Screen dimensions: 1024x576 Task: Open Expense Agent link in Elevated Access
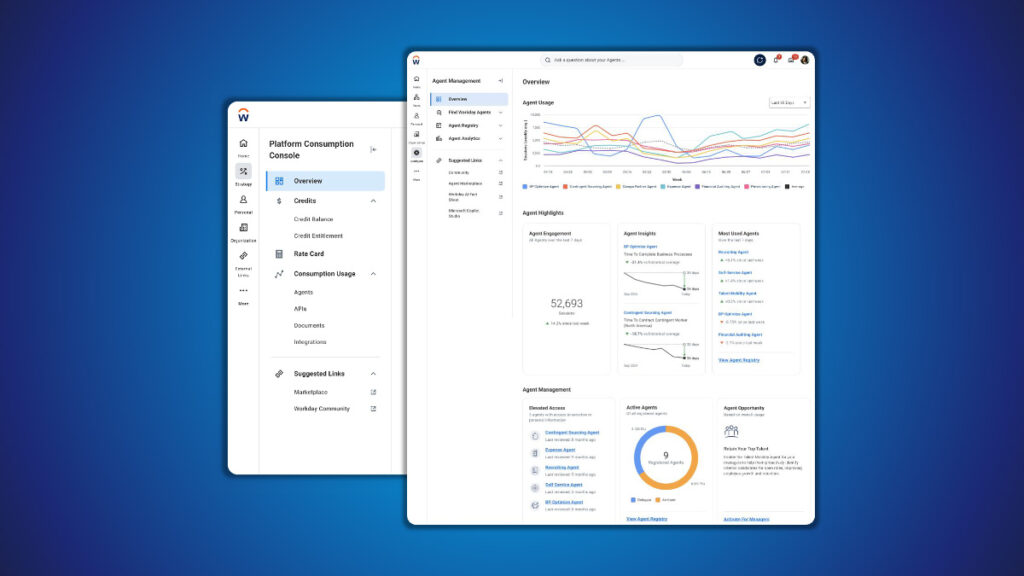tap(560, 450)
